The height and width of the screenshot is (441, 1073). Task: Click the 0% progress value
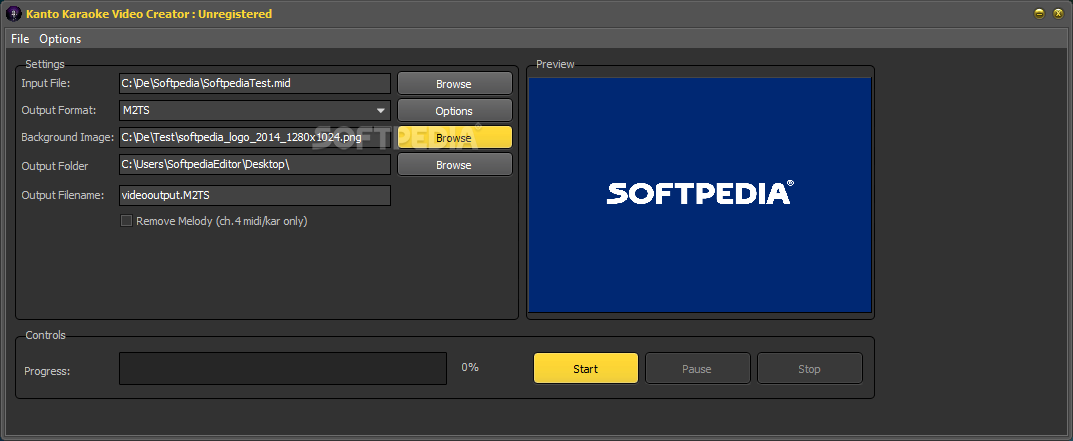click(x=470, y=367)
